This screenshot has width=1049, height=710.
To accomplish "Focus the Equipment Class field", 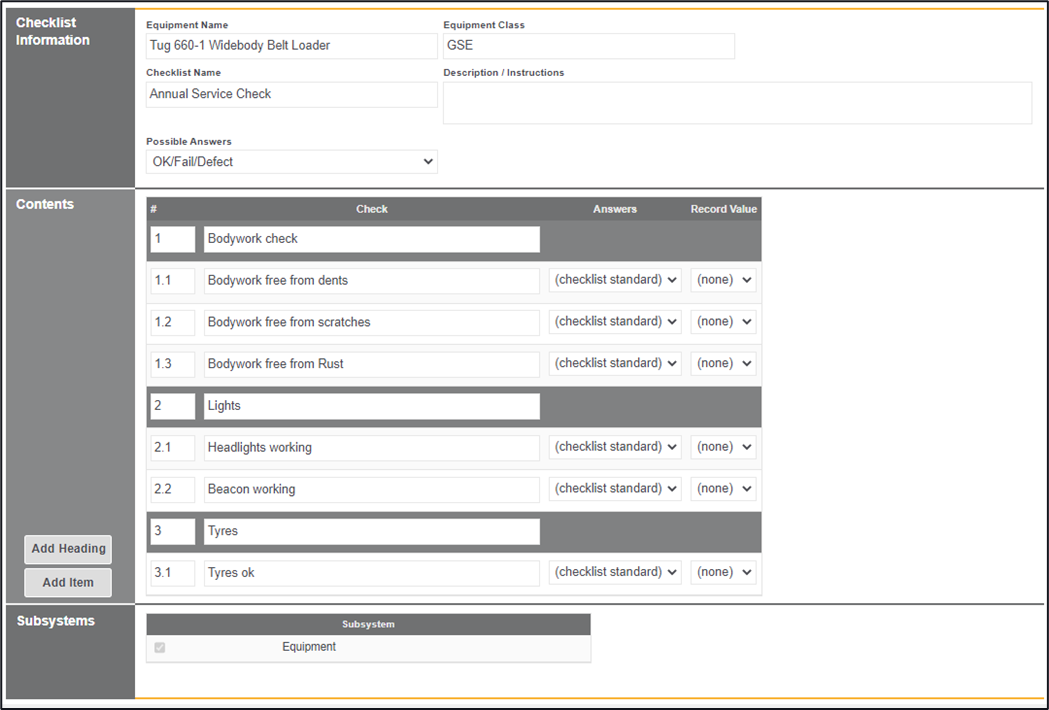I will [x=588, y=46].
